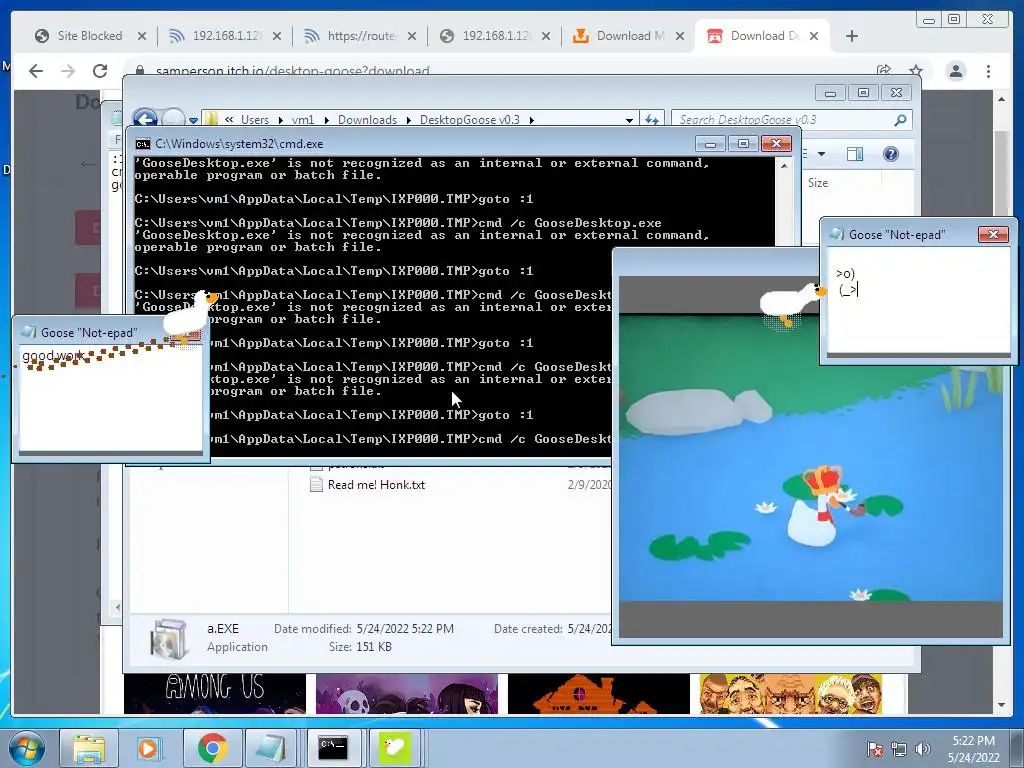Open the share icon in address bar
The width and height of the screenshot is (1024, 768).
tap(884, 71)
